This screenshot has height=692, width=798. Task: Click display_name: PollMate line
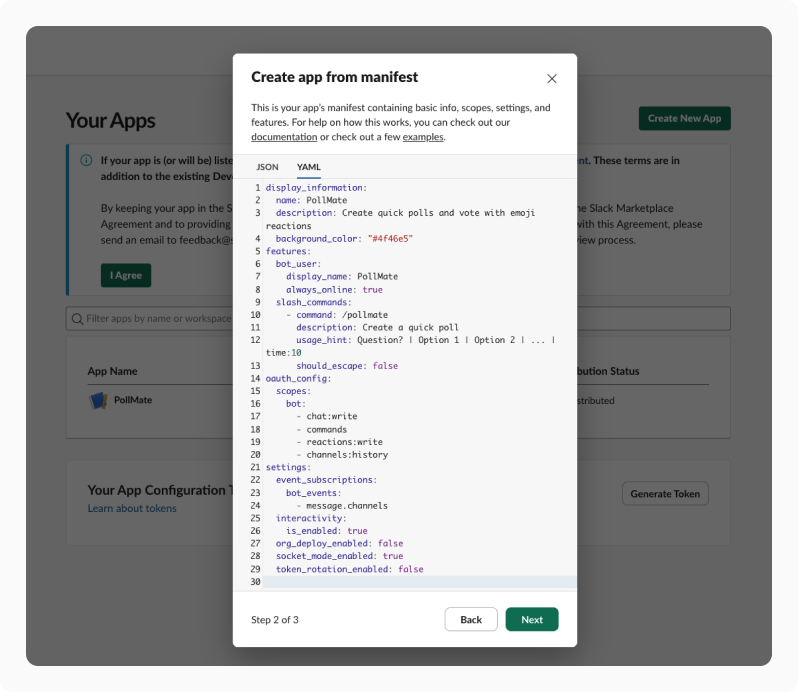click(x=342, y=277)
